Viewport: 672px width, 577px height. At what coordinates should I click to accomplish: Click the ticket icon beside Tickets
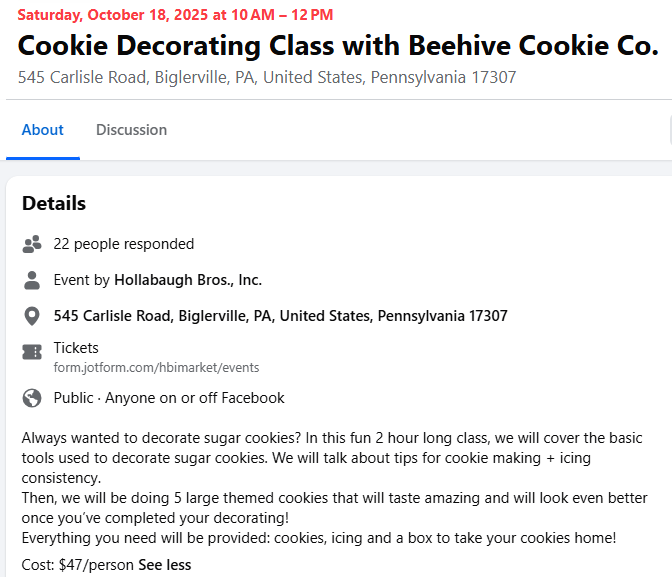(x=32, y=352)
